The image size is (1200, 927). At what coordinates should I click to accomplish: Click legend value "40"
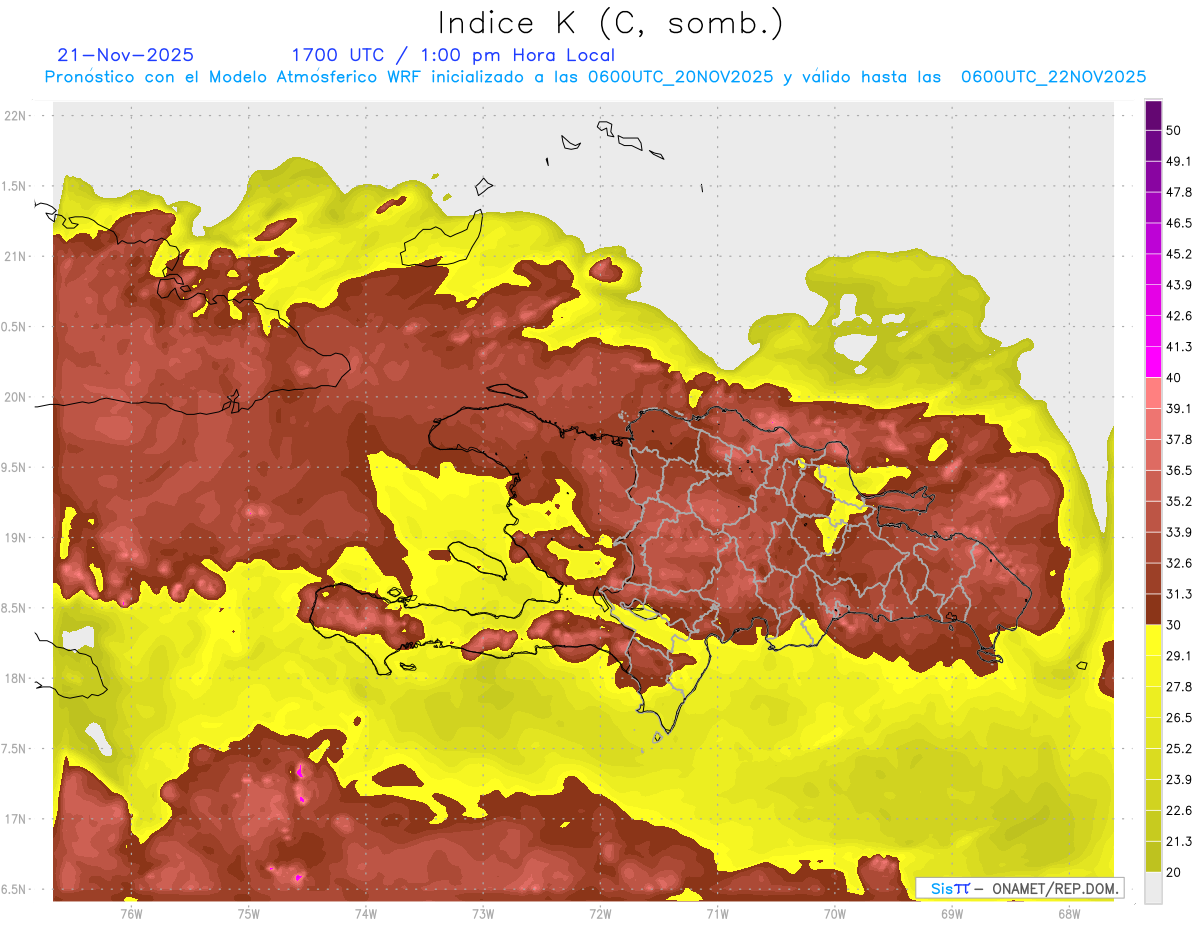[x=1174, y=378]
